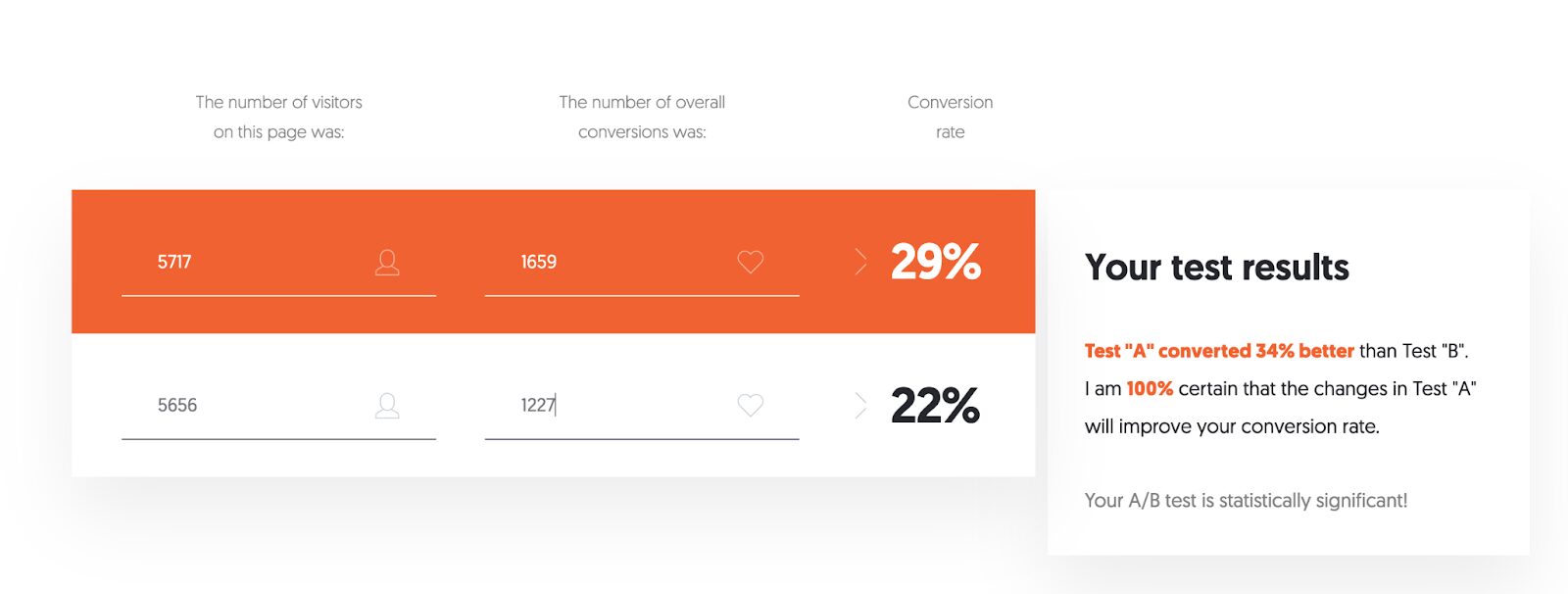The width and height of the screenshot is (1568, 594).
Task: Click the 'Your test results' heading
Action: (1217, 268)
